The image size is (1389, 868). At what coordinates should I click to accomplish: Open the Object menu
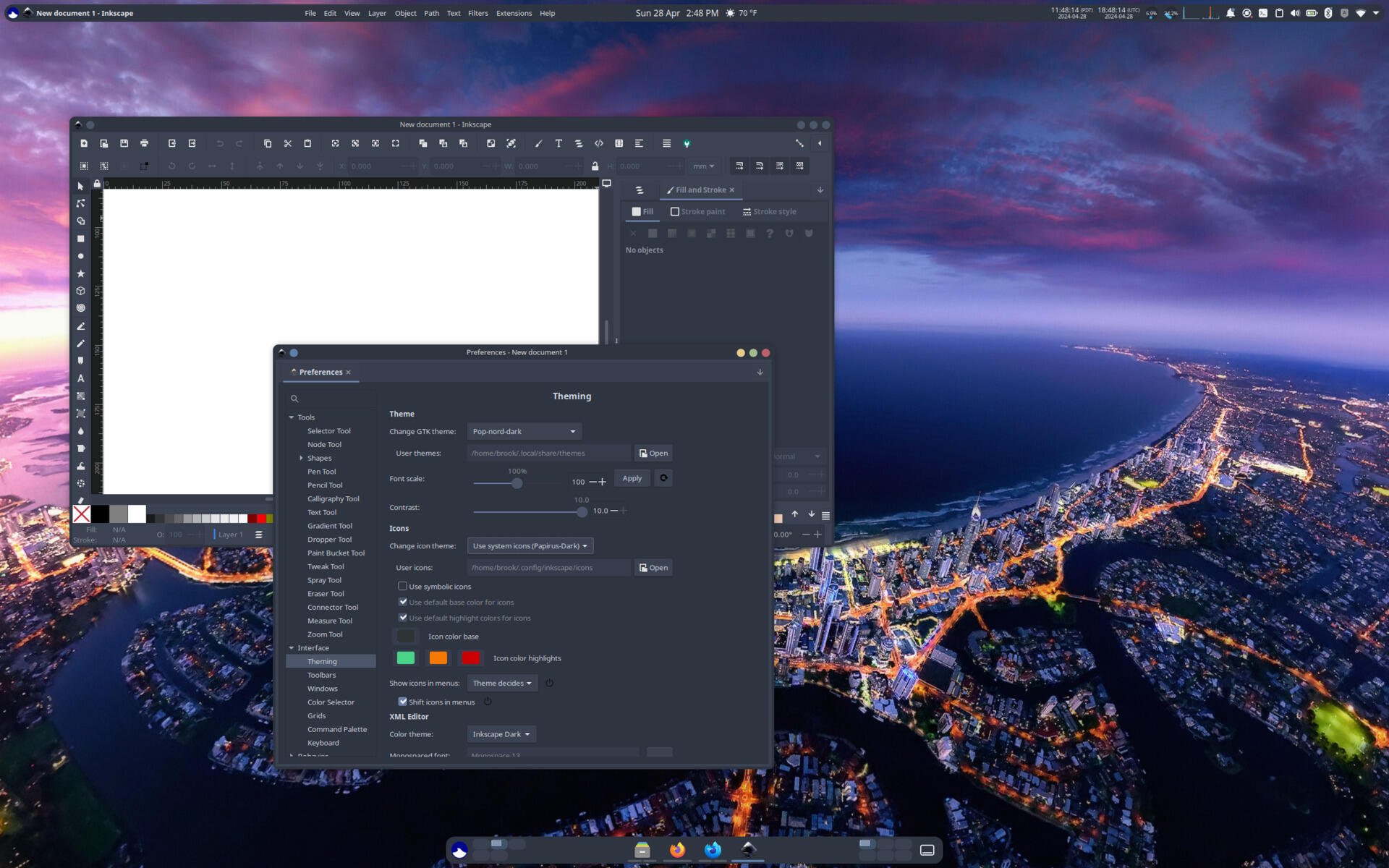point(405,13)
